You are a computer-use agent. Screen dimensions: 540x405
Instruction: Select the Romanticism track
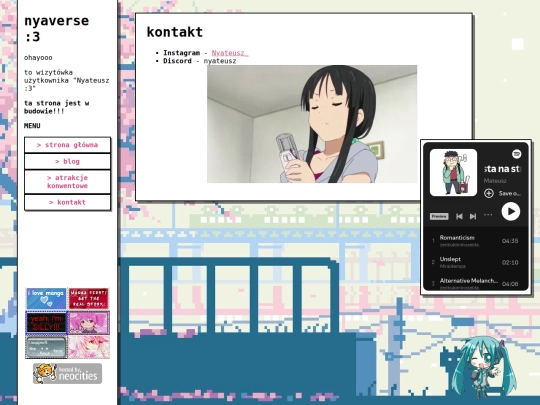[475, 241]
